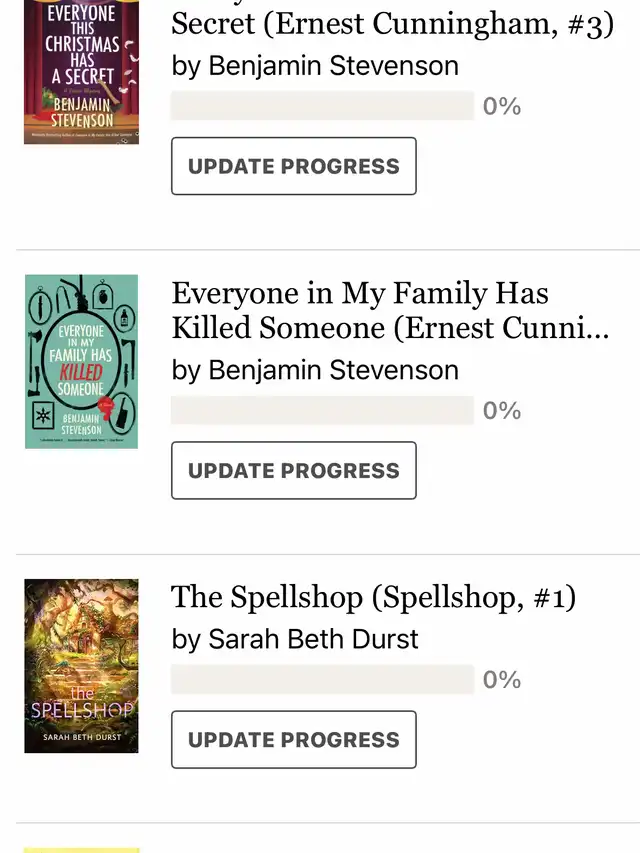Click the 0% label for Ernest Cunningham #3

(x=502, y=106)
